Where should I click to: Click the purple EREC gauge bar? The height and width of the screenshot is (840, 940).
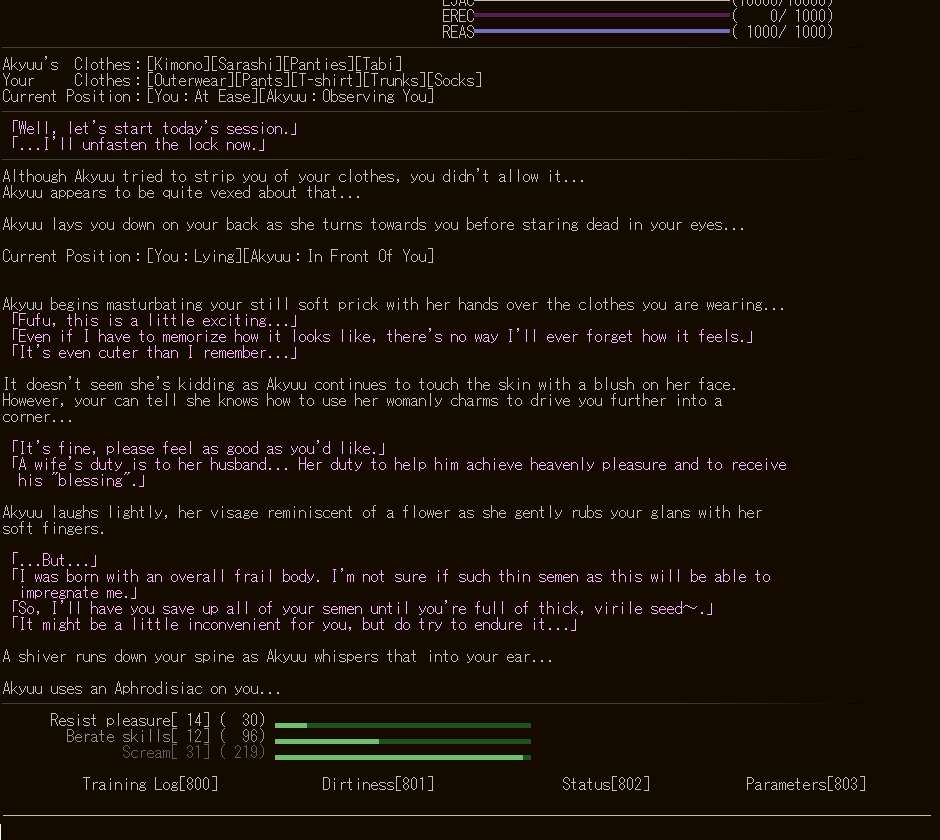coord(602,15)
